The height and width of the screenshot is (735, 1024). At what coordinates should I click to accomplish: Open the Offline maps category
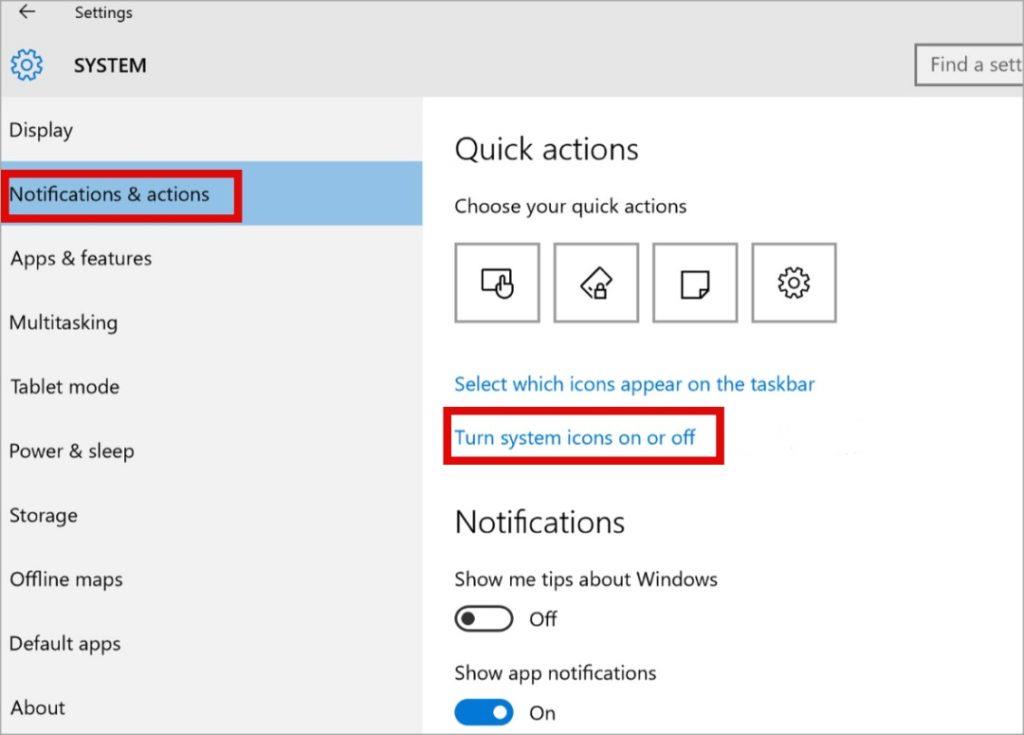point(212,579)
